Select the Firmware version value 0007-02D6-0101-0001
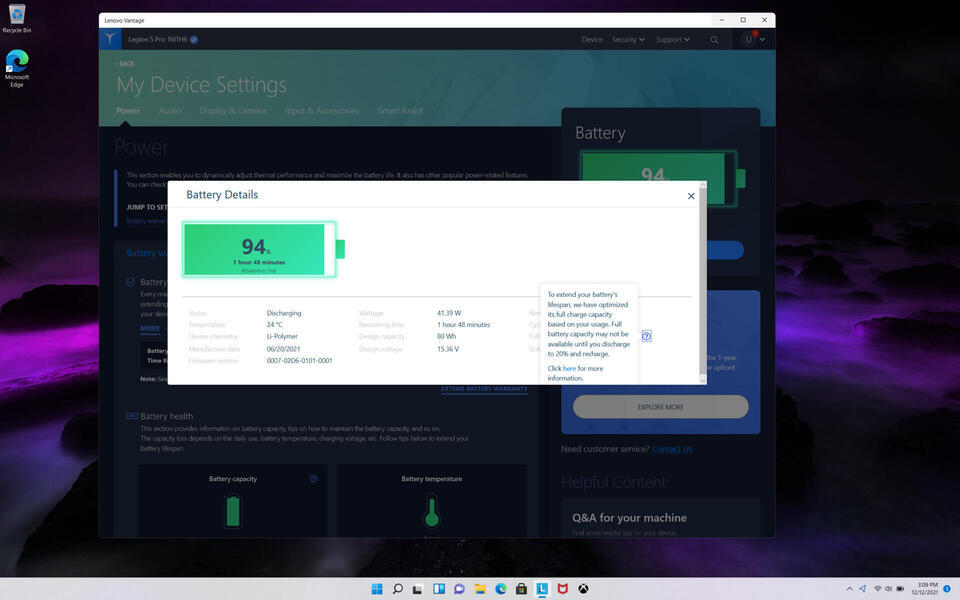 click(x=299, y=361)
